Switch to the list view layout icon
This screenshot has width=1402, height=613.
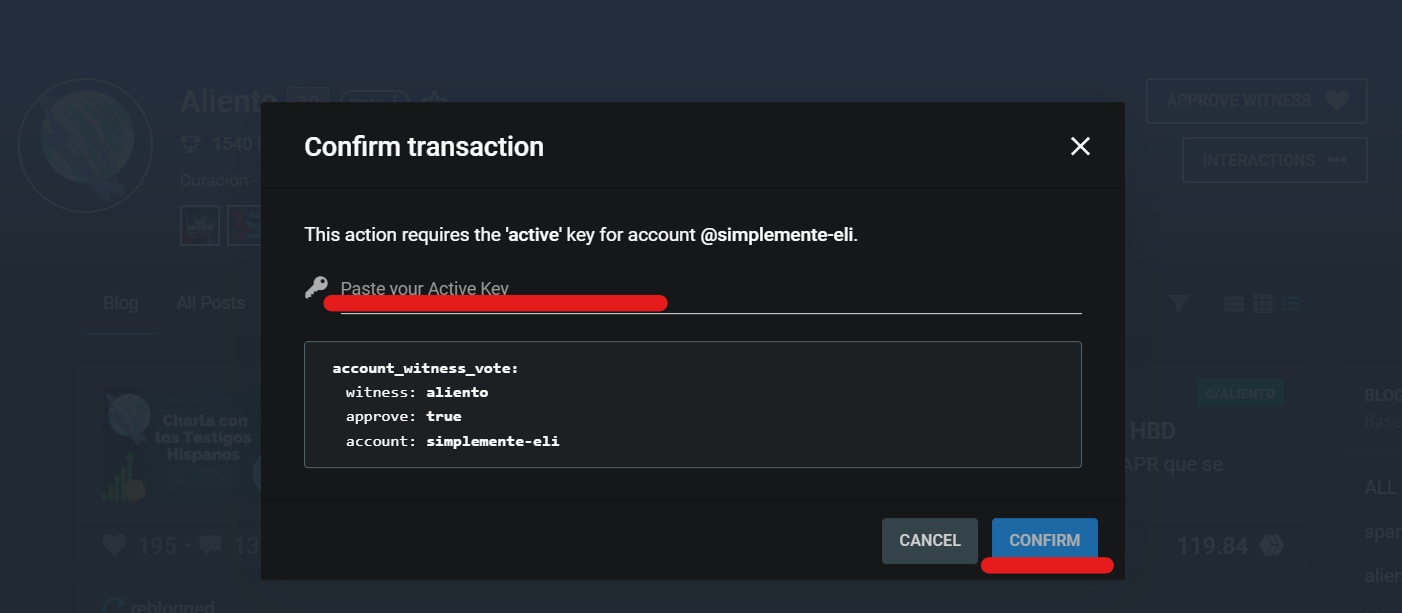point(1290,303)
